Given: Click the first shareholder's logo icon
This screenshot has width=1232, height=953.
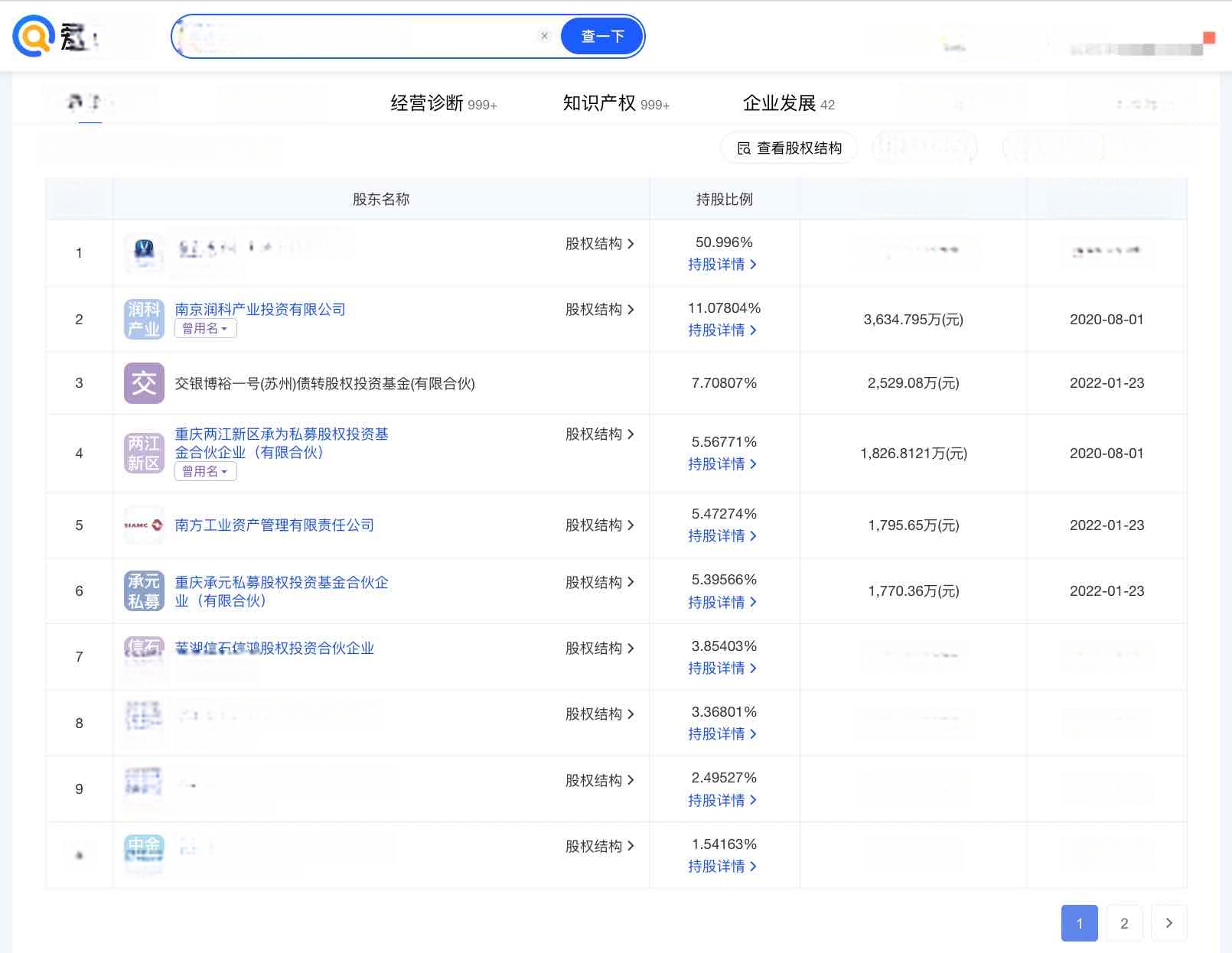Looking at the screenshot, I should (144, 252).
